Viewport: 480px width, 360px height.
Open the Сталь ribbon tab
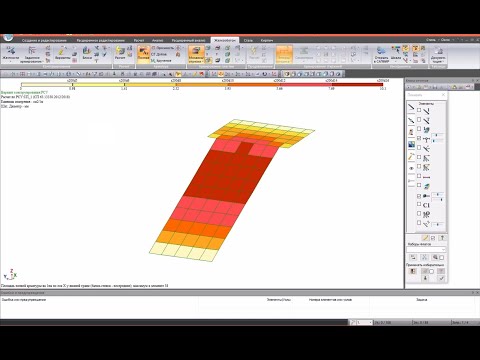pos(248,40)
